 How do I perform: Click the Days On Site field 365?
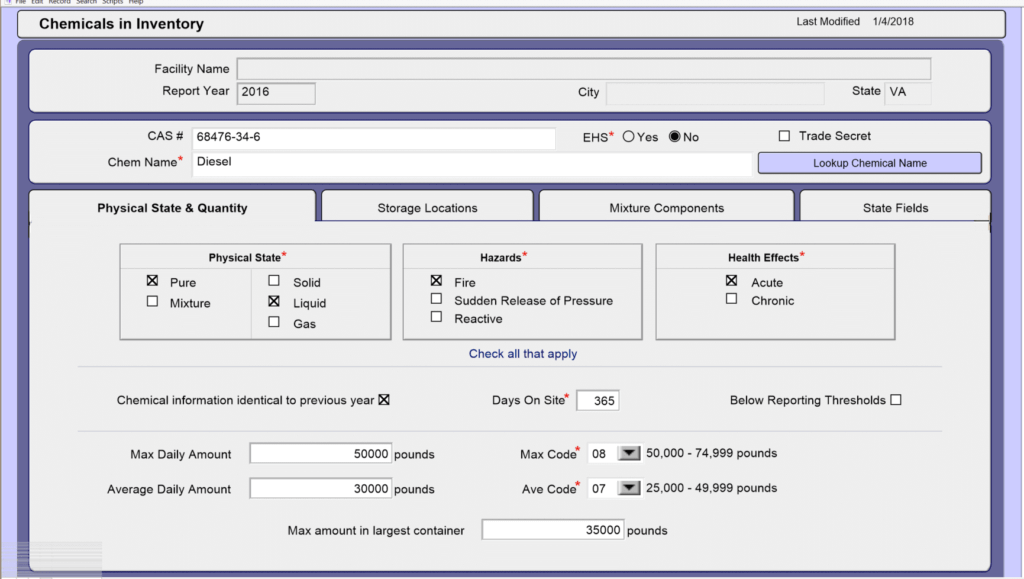pyautogui.click(x=598, y=401)
